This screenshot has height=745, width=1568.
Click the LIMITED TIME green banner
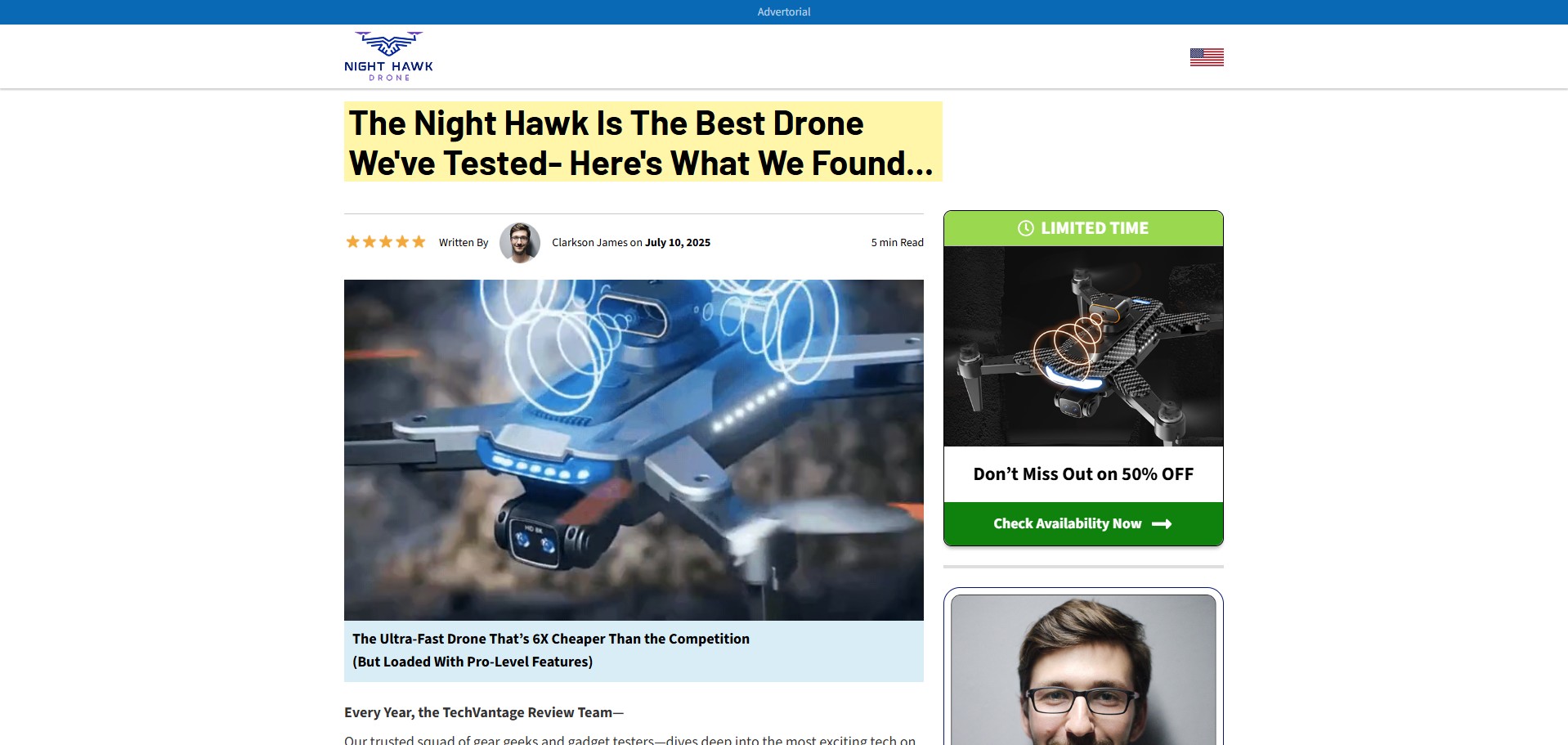click(x=1083, y=228)
